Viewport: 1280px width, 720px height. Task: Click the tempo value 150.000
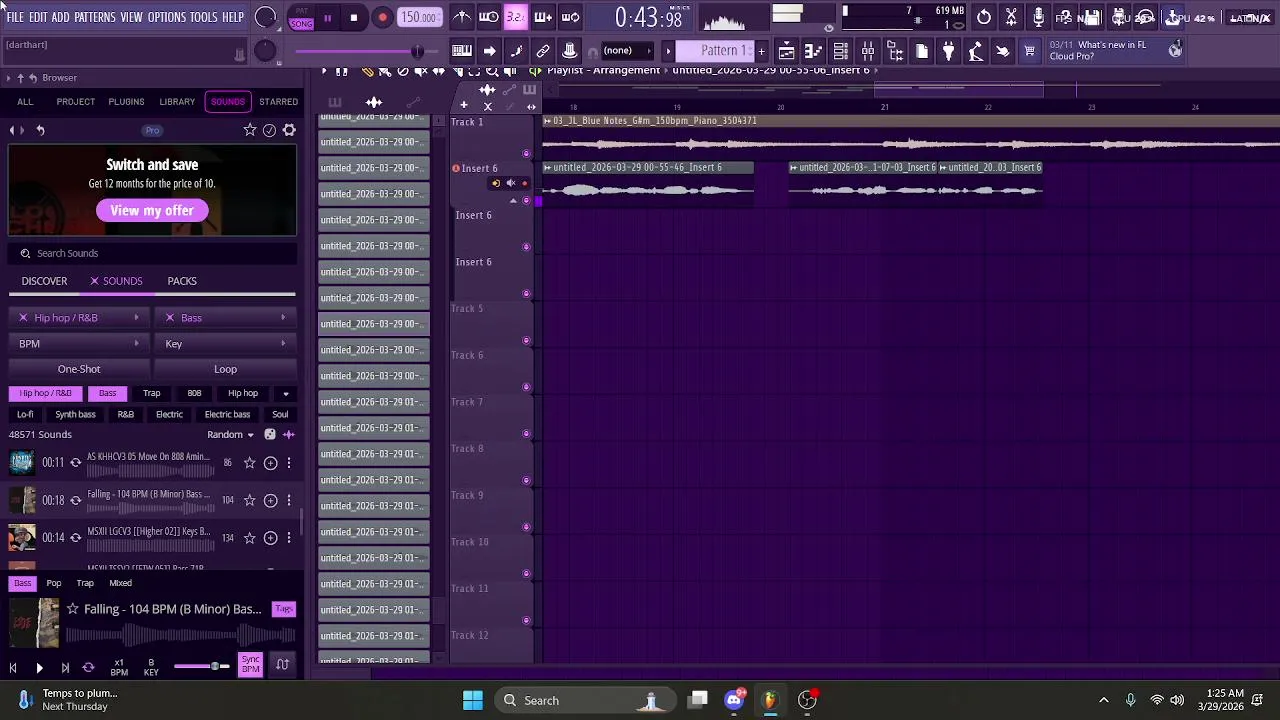419,17
